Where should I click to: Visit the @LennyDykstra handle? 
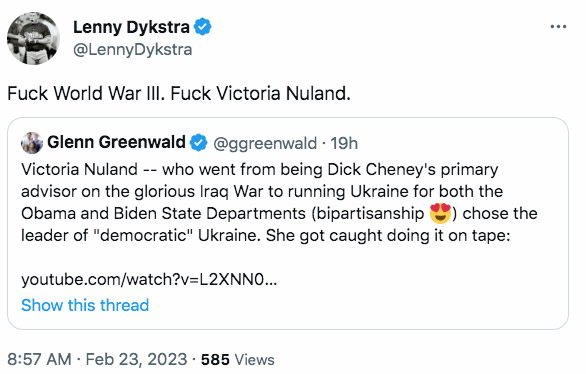coord(132,49)
